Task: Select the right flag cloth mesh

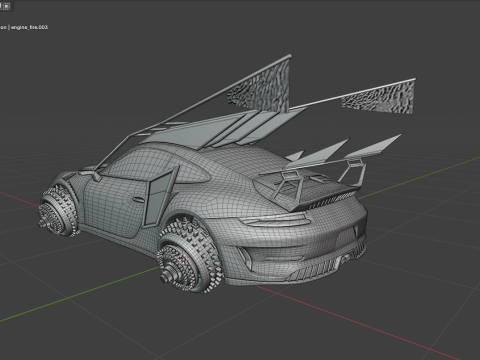Action: coord(380,97)
